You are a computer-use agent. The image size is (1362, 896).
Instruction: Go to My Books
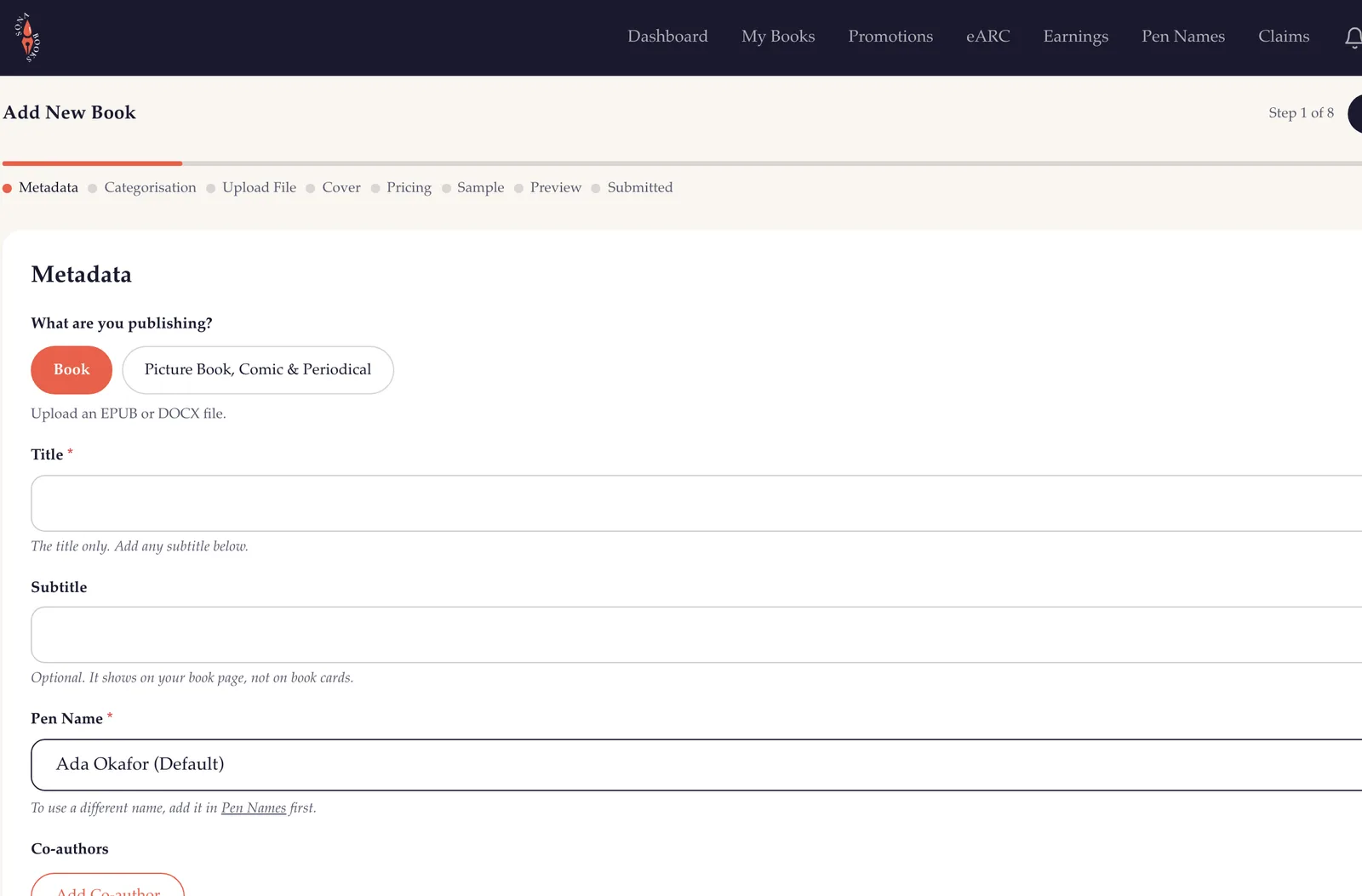[778, 37]
